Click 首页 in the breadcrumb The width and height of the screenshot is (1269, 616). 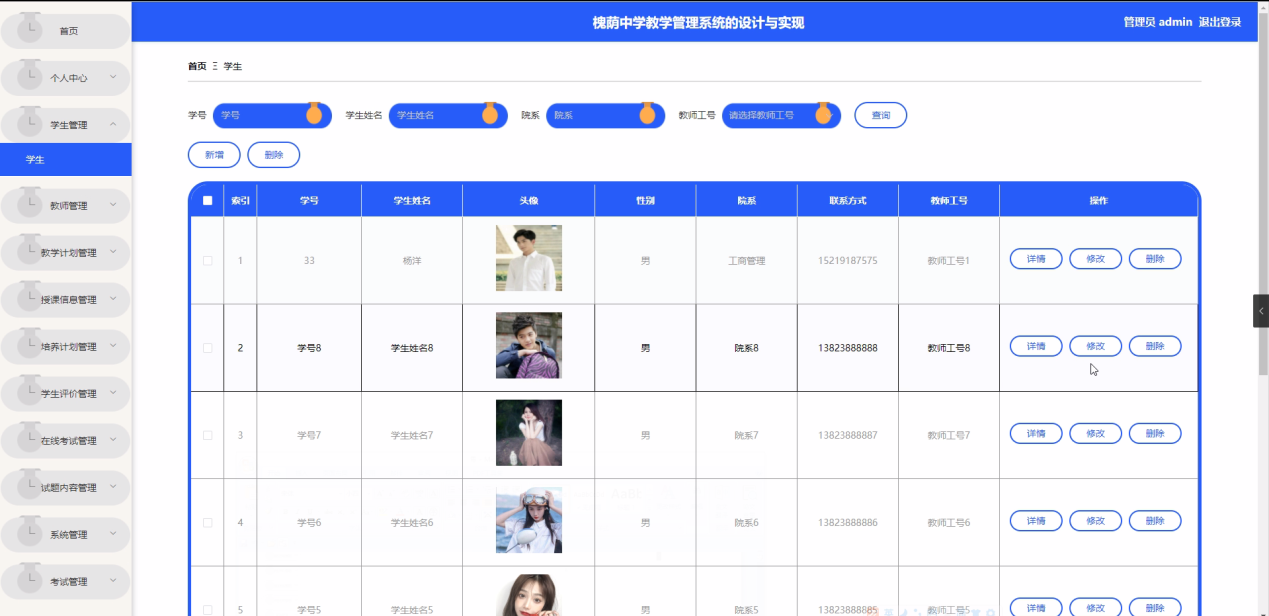[x=197, y=66]
